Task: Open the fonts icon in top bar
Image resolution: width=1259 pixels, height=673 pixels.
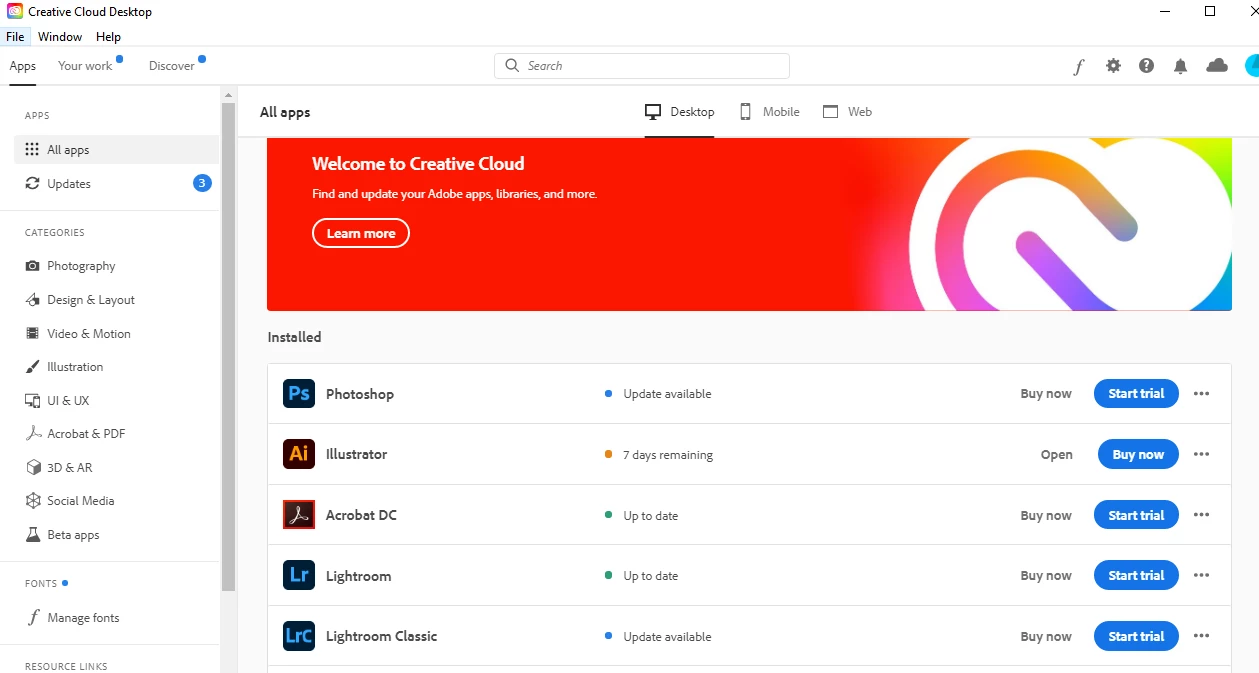Action: [x=1078, y=66]
